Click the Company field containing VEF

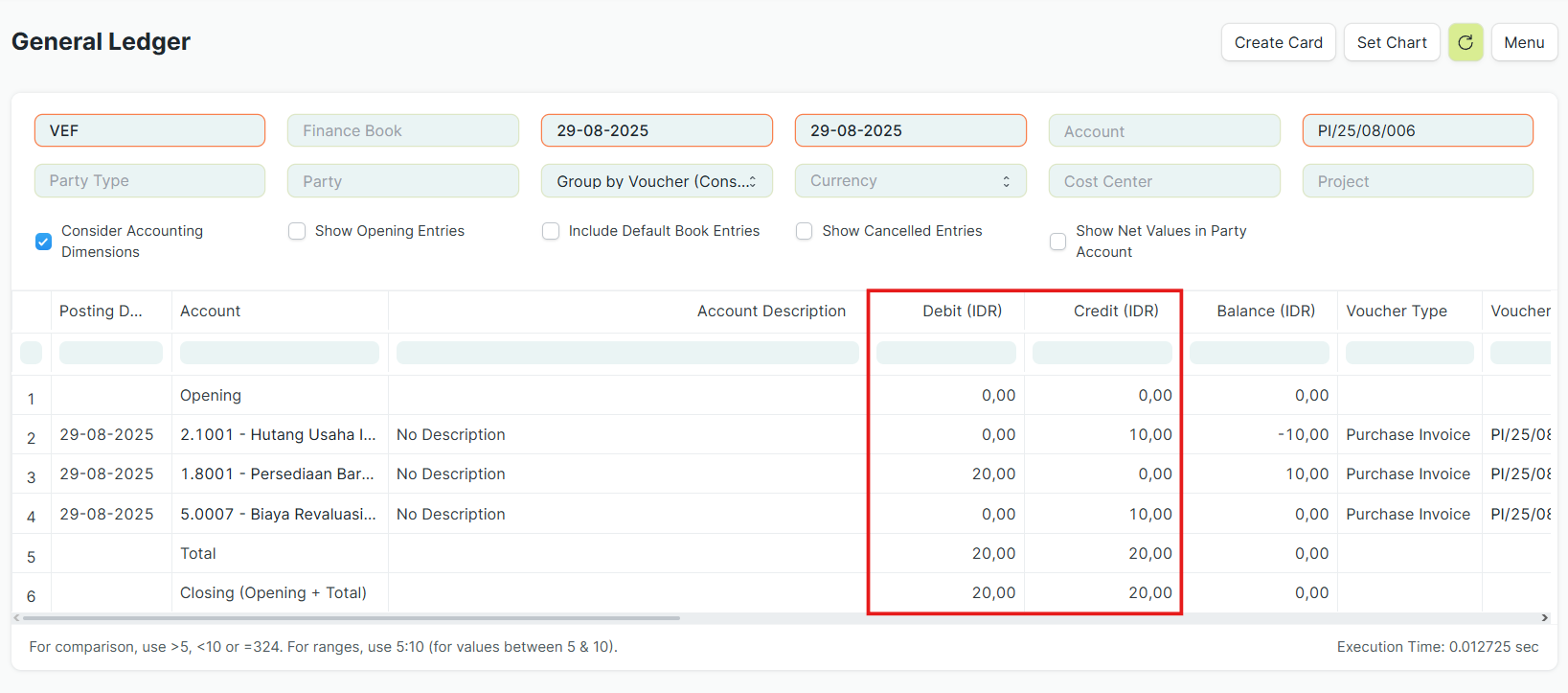(x=149, y=130)
